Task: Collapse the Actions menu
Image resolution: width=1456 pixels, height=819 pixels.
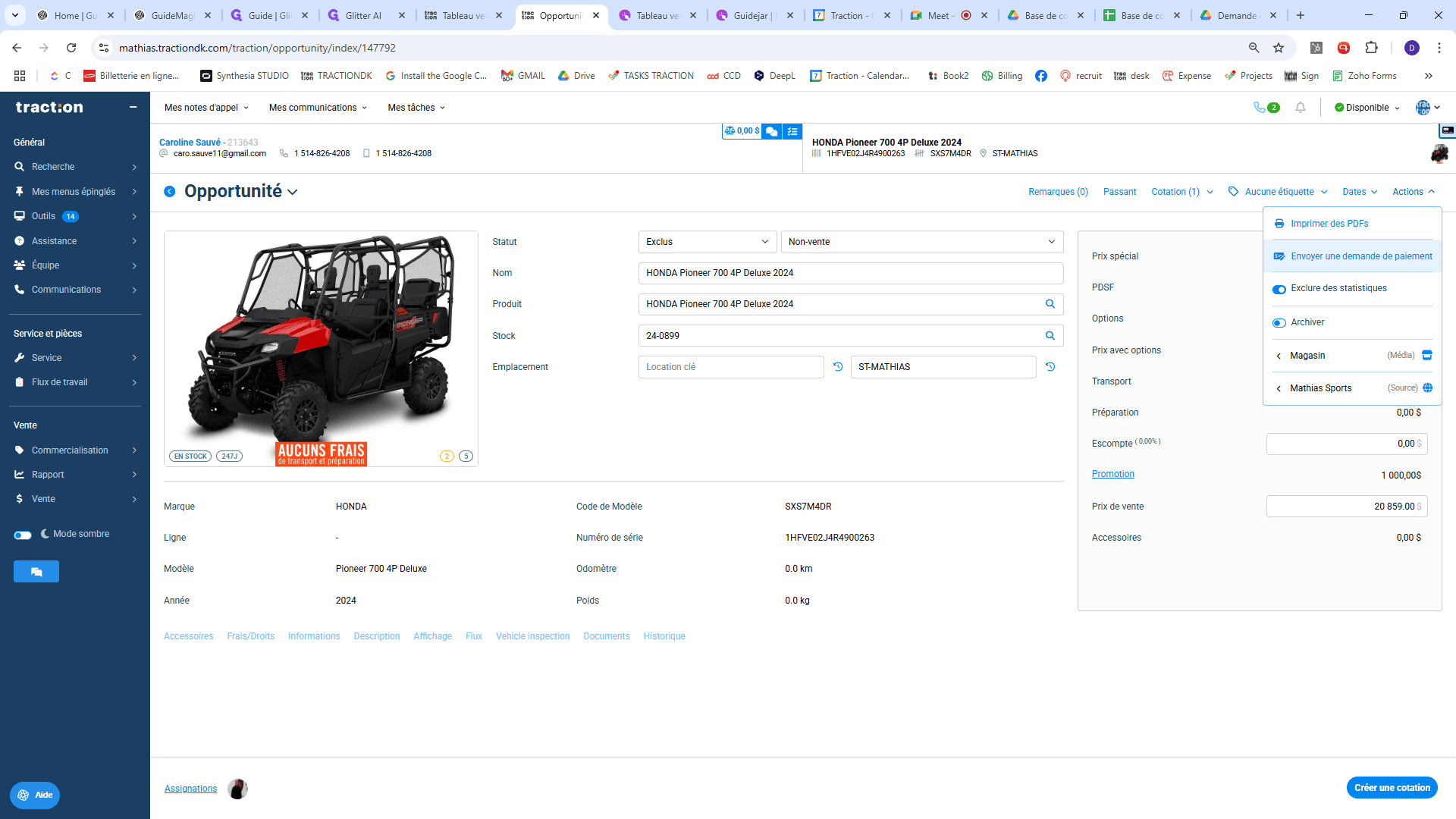Action: tap(1414, 192)
